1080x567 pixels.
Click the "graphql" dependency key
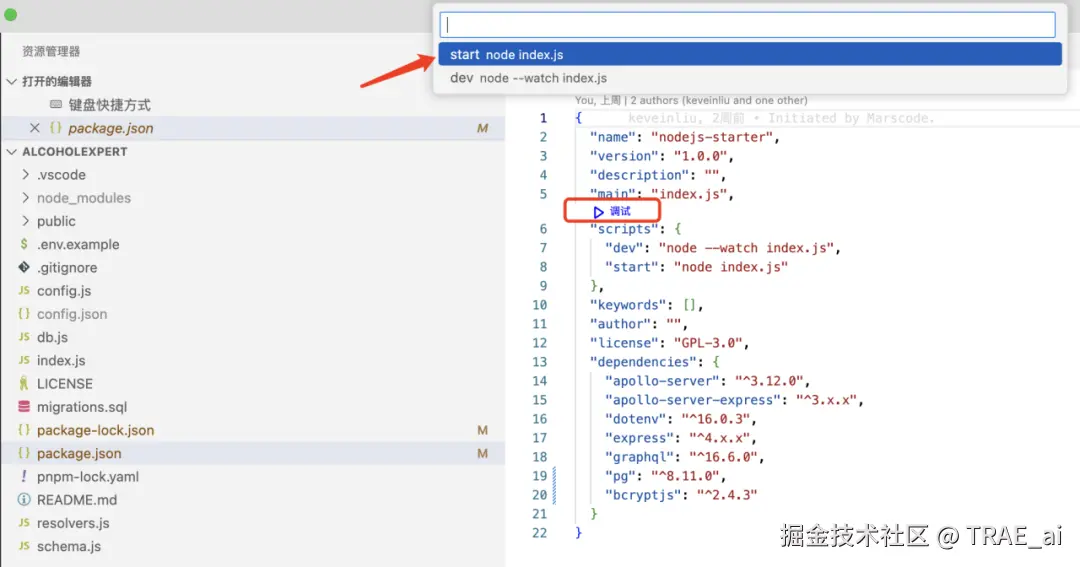tap(639, 457)
